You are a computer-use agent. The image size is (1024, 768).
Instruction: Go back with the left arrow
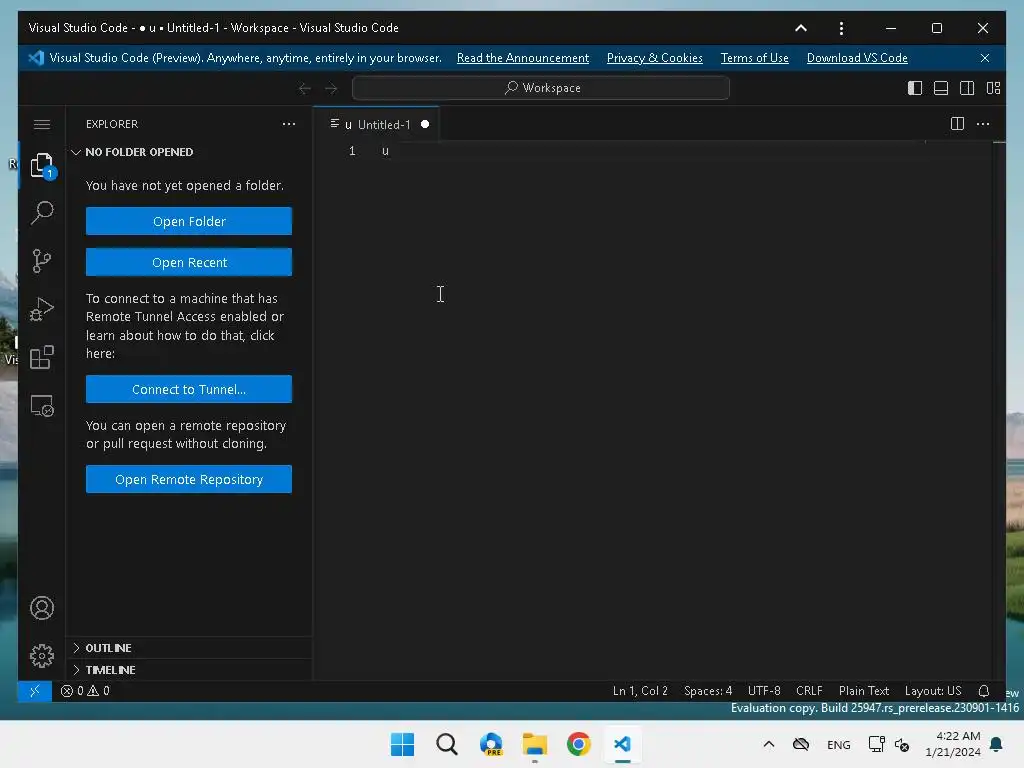[304, 88]
